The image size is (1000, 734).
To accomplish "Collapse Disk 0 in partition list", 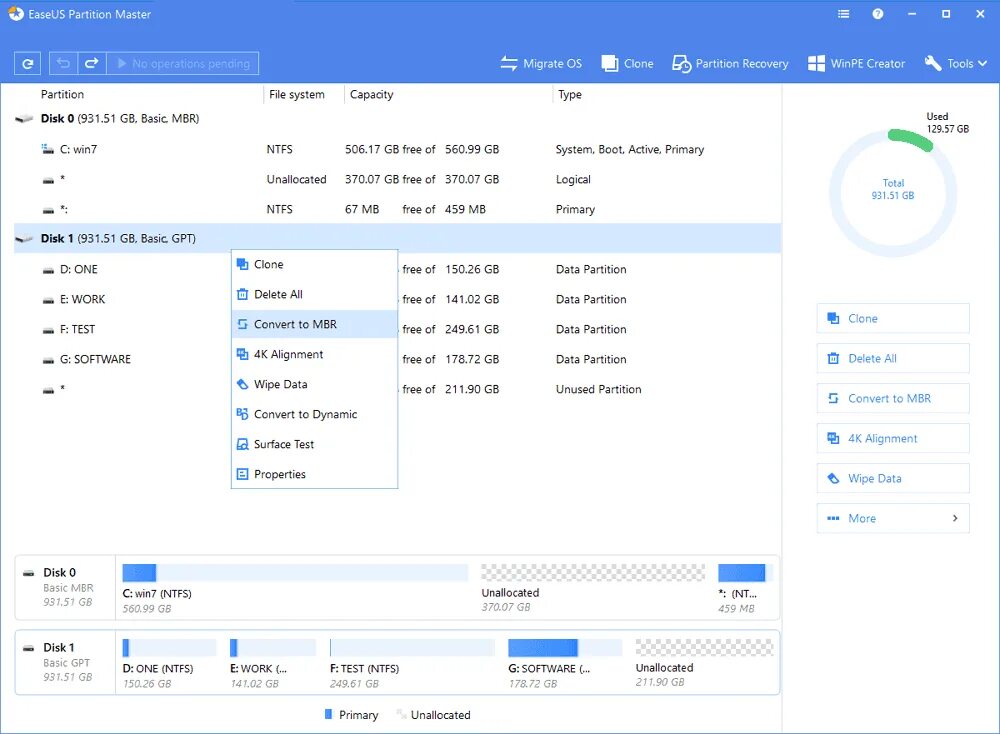I will pyautogui.click(x=24, y=119).
